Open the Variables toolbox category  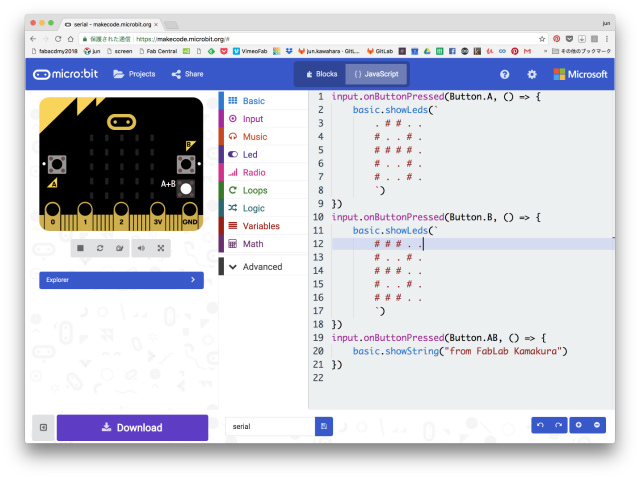pos(263,226)
